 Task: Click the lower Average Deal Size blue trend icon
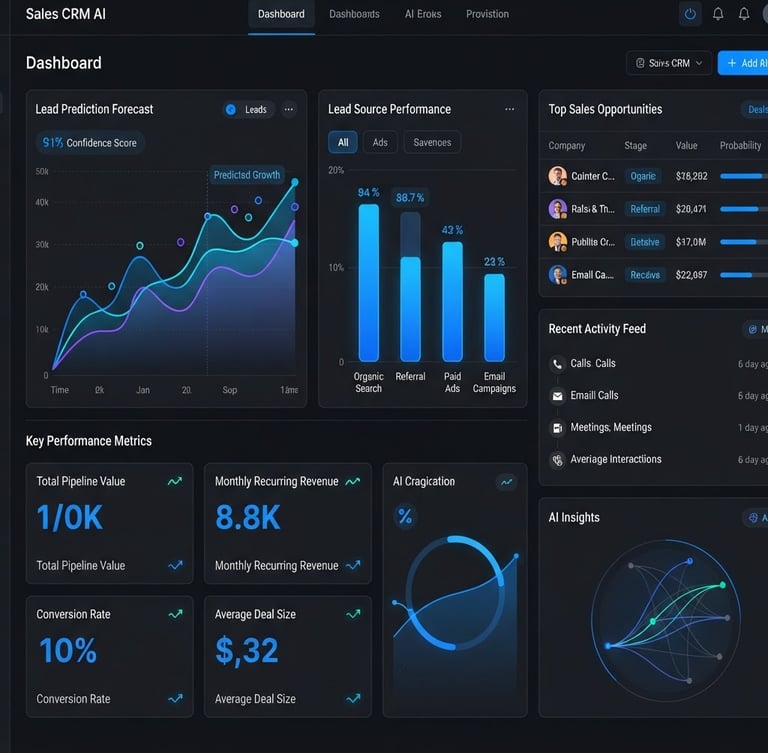click(x=353, y=699)
